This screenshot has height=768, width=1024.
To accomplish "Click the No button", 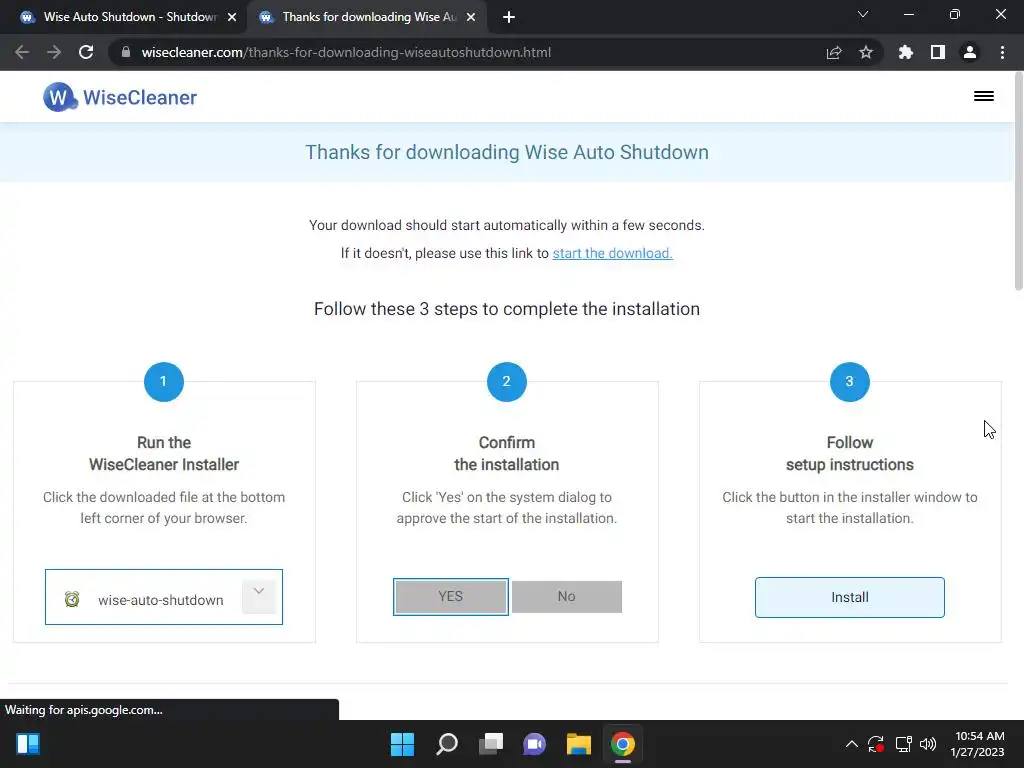I will point(566,596).
